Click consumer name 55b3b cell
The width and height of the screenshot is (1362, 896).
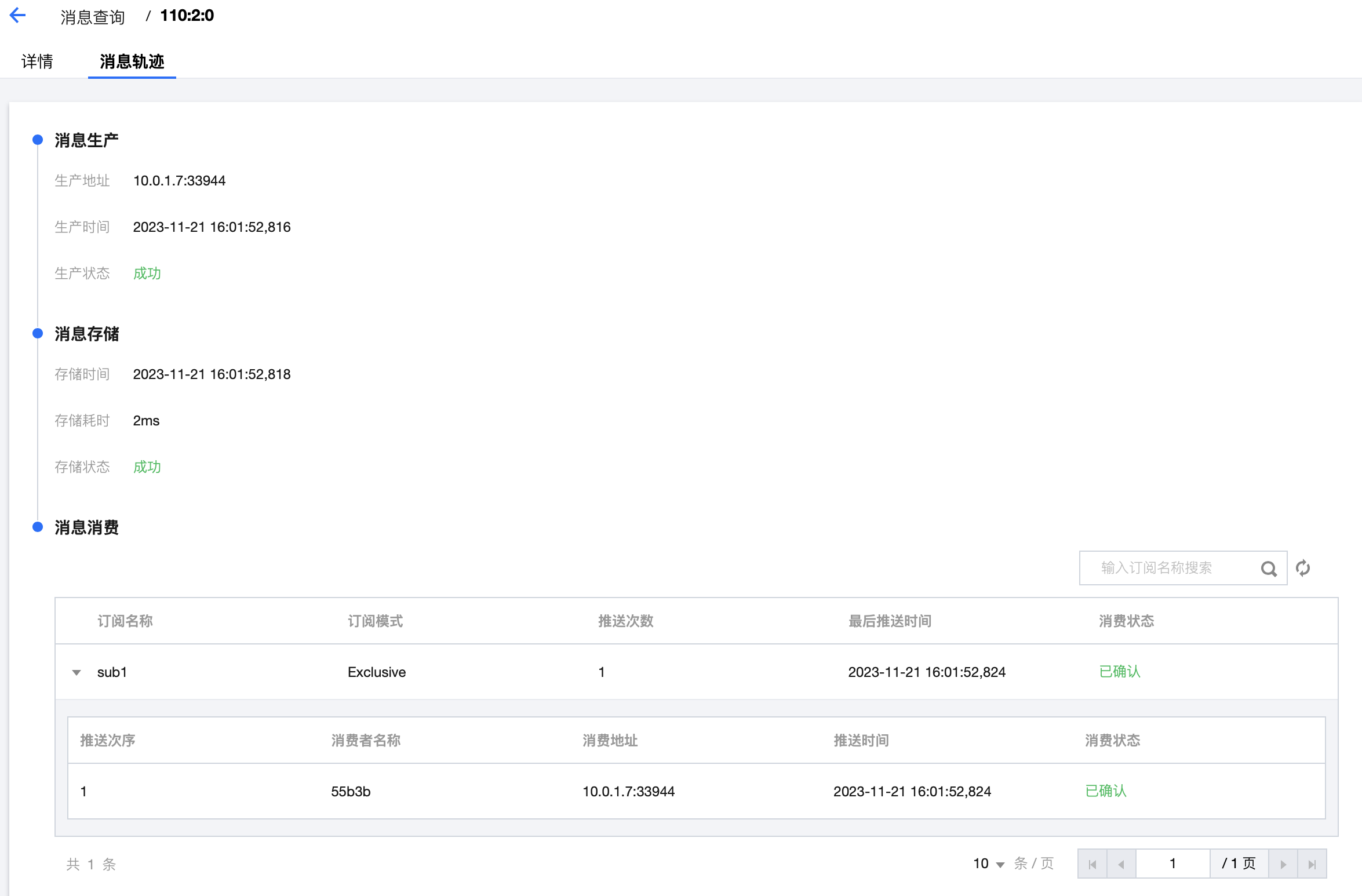pos(351,791)
